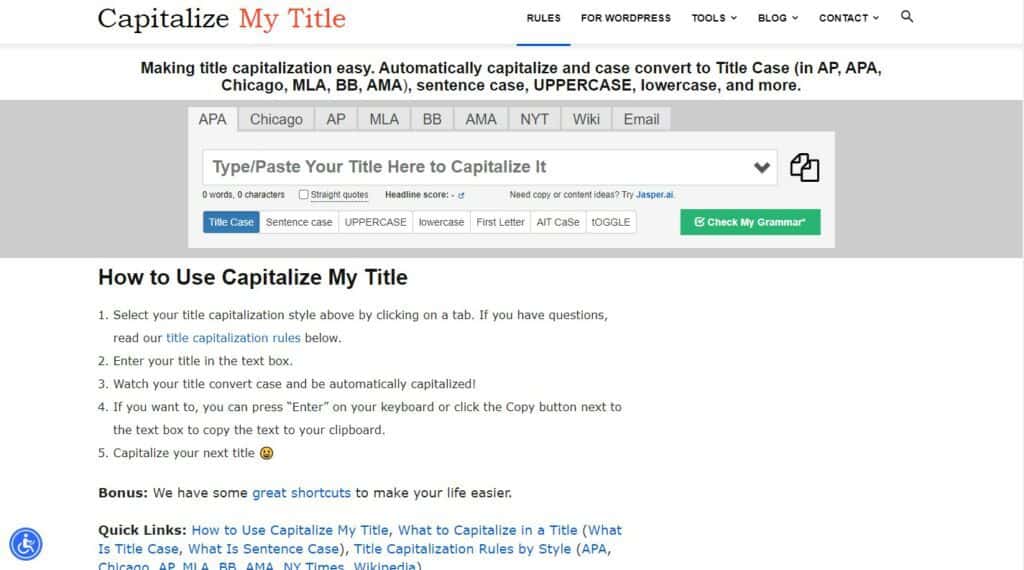Select the AMA style tab
The height and width of the screenshot is (570, 1024).
pyautogui.click(x=481, y=119)
